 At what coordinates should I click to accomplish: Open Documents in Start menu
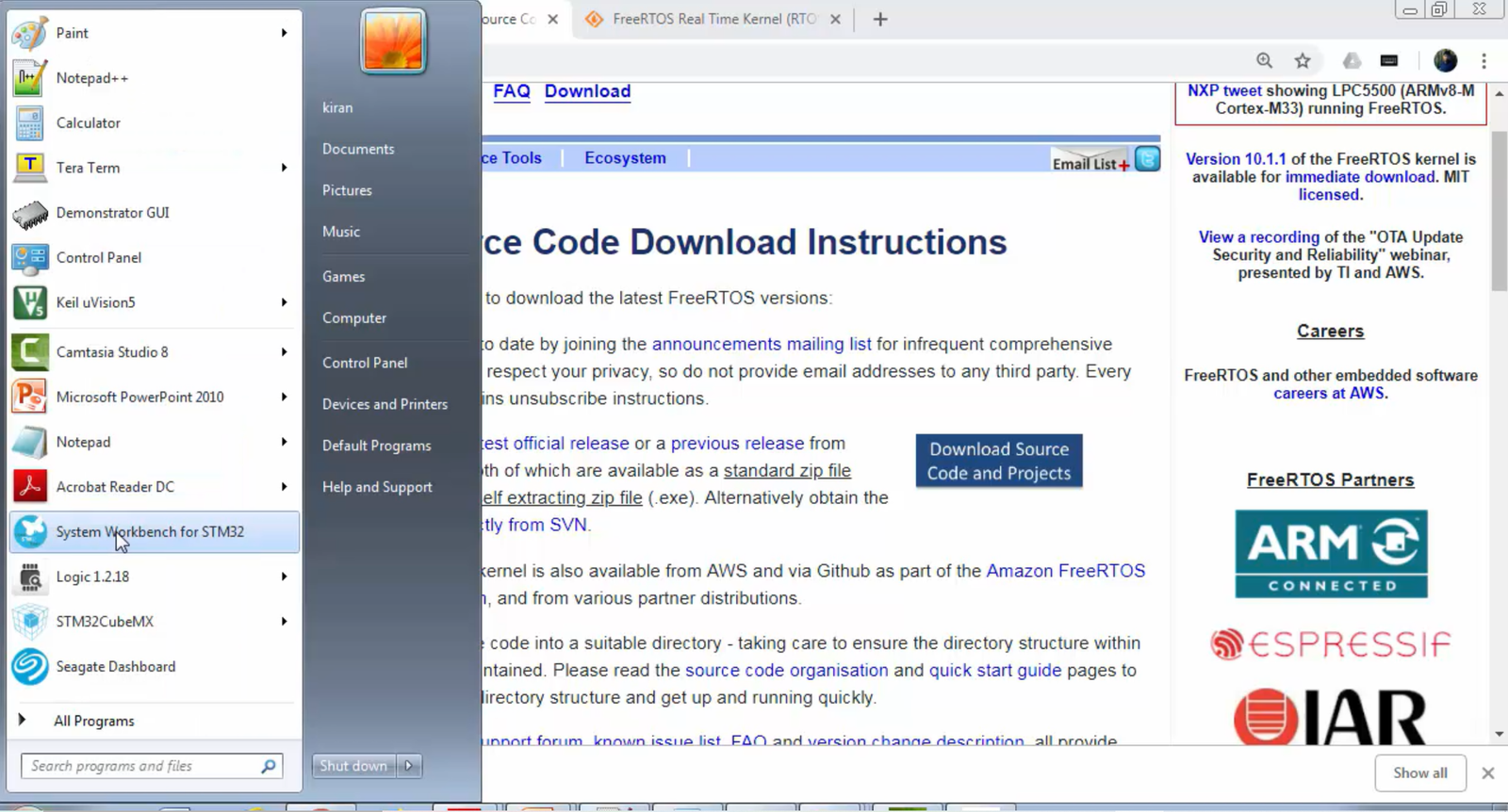[358, 149]
